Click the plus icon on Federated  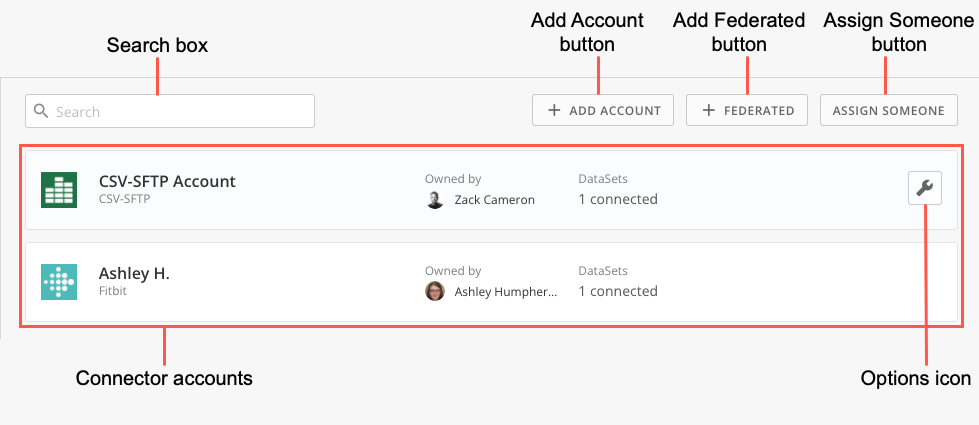click(x=709, y=110)
